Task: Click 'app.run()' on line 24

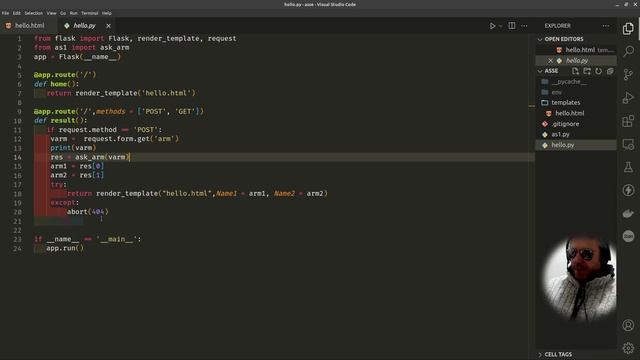Action: pyautogui.click(x=65, y=248)
